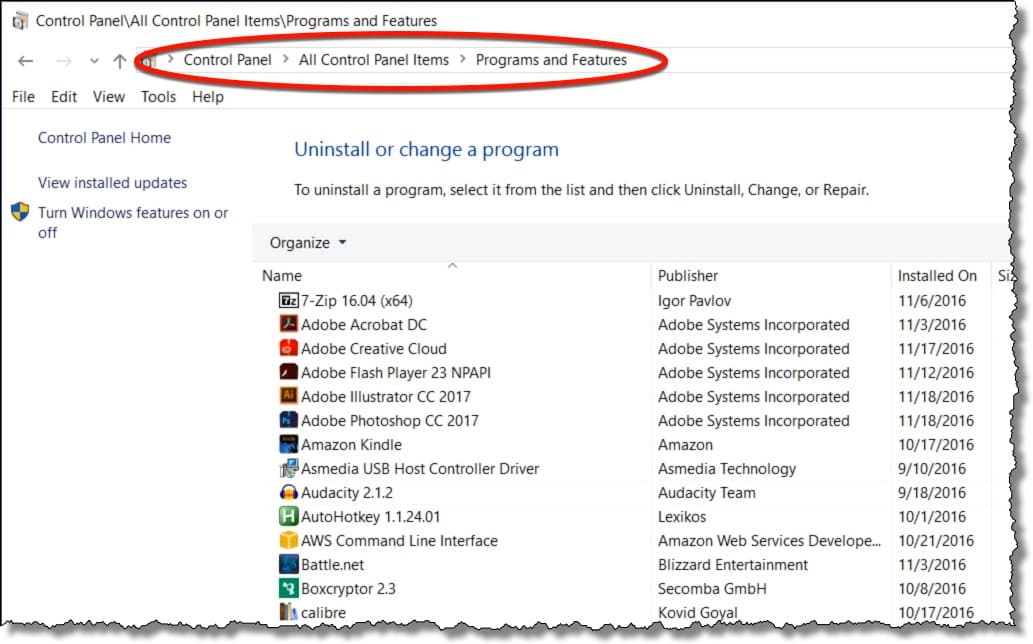The height and width of the screenshot is (644, 1033).
Task: Click the 7-Zip program icon
Action: [288, 300]
